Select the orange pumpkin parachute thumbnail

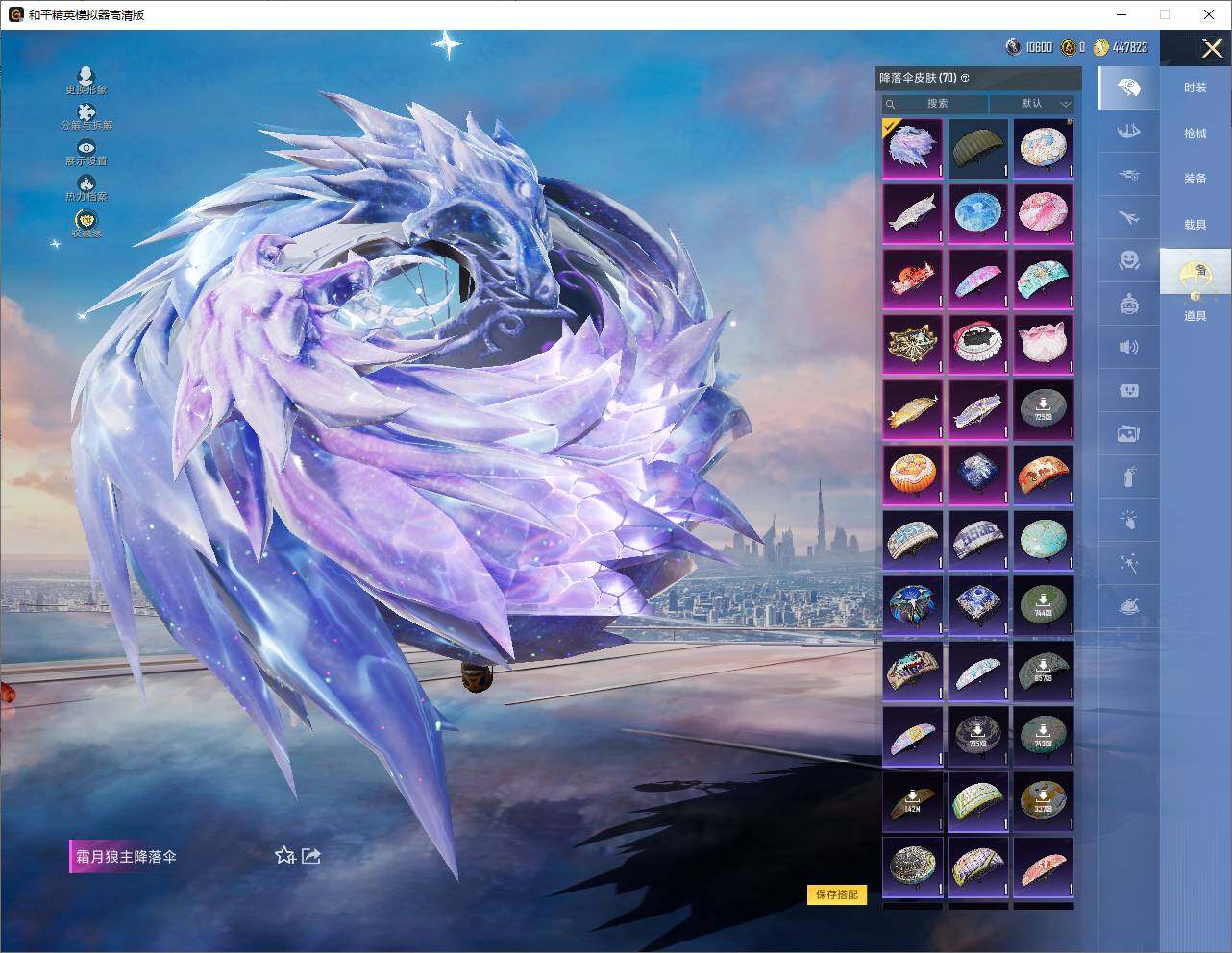coord(912,475)
